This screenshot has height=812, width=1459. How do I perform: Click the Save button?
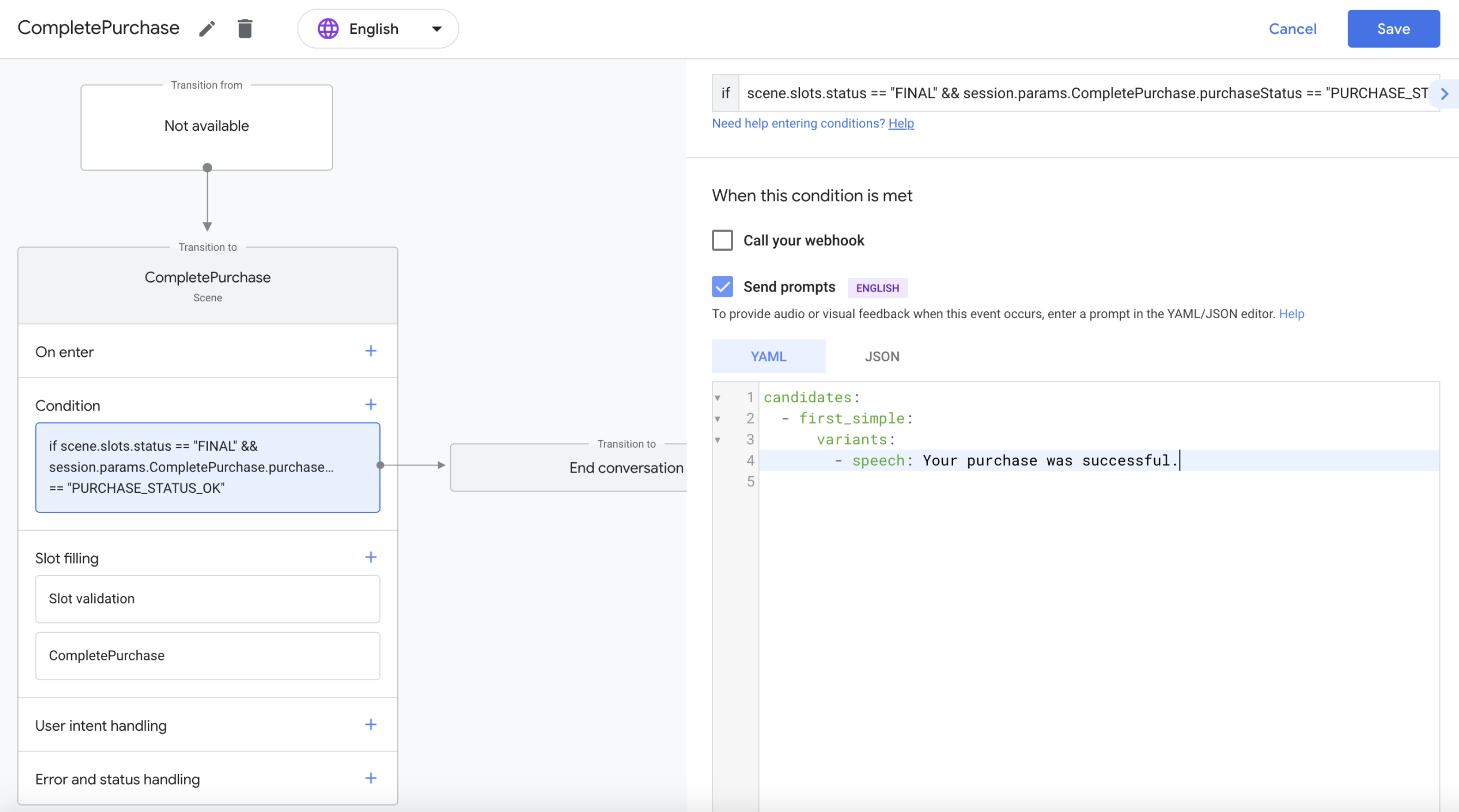click(1393, 29)
